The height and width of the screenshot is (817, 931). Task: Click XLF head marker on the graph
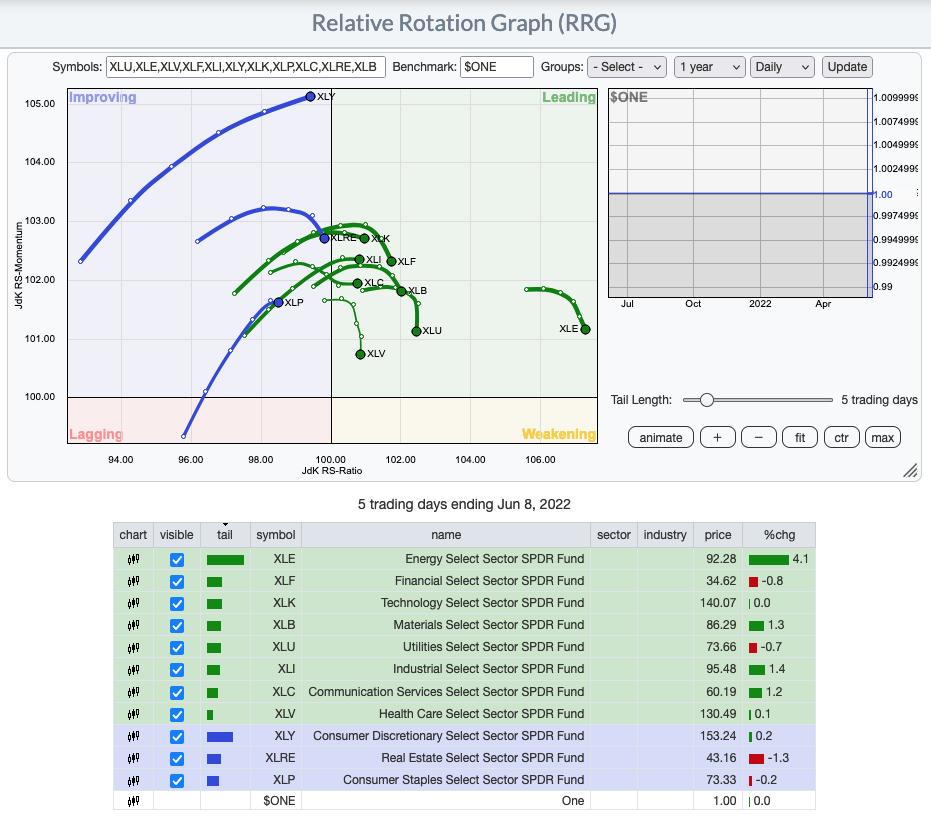coord(391,261)
